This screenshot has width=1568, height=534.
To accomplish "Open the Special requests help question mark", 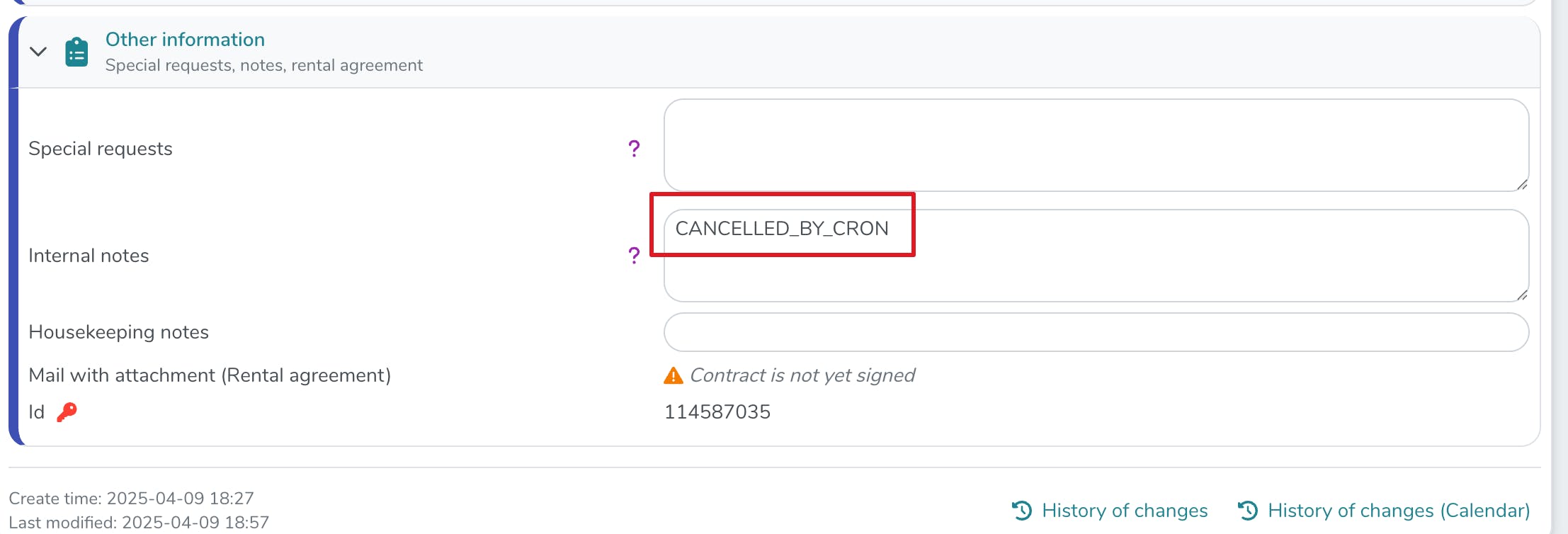I will 634,149.
